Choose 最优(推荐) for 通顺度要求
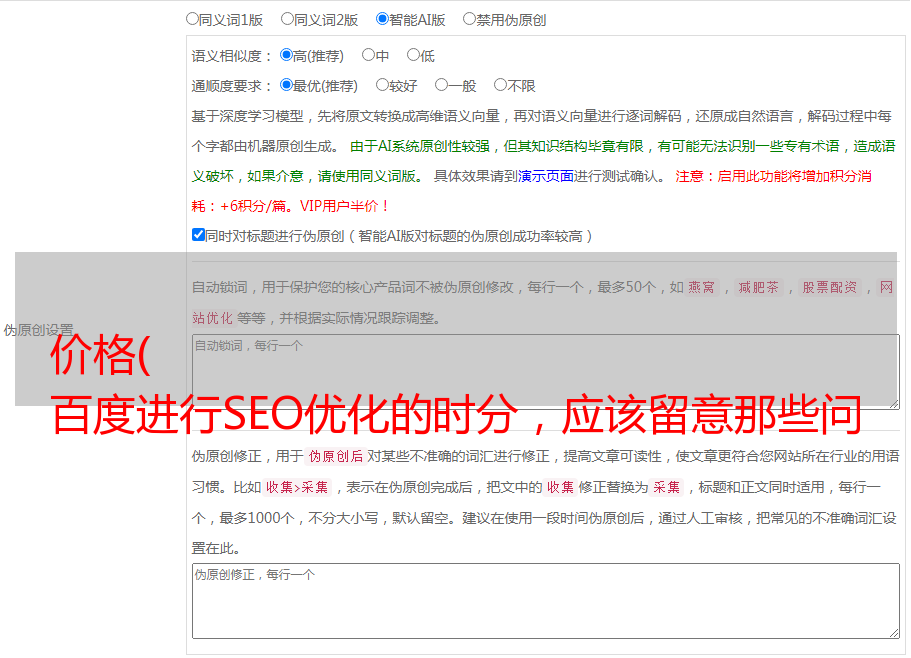911x658 pixels. pyautogui.click(x=286, y=86)
